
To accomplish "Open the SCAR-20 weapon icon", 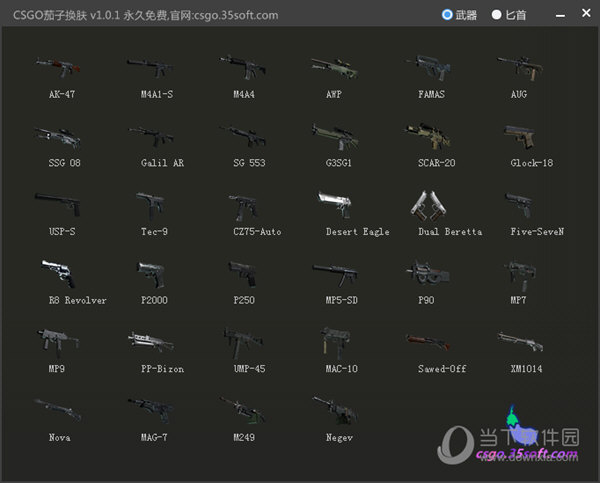I will [428, 136].
